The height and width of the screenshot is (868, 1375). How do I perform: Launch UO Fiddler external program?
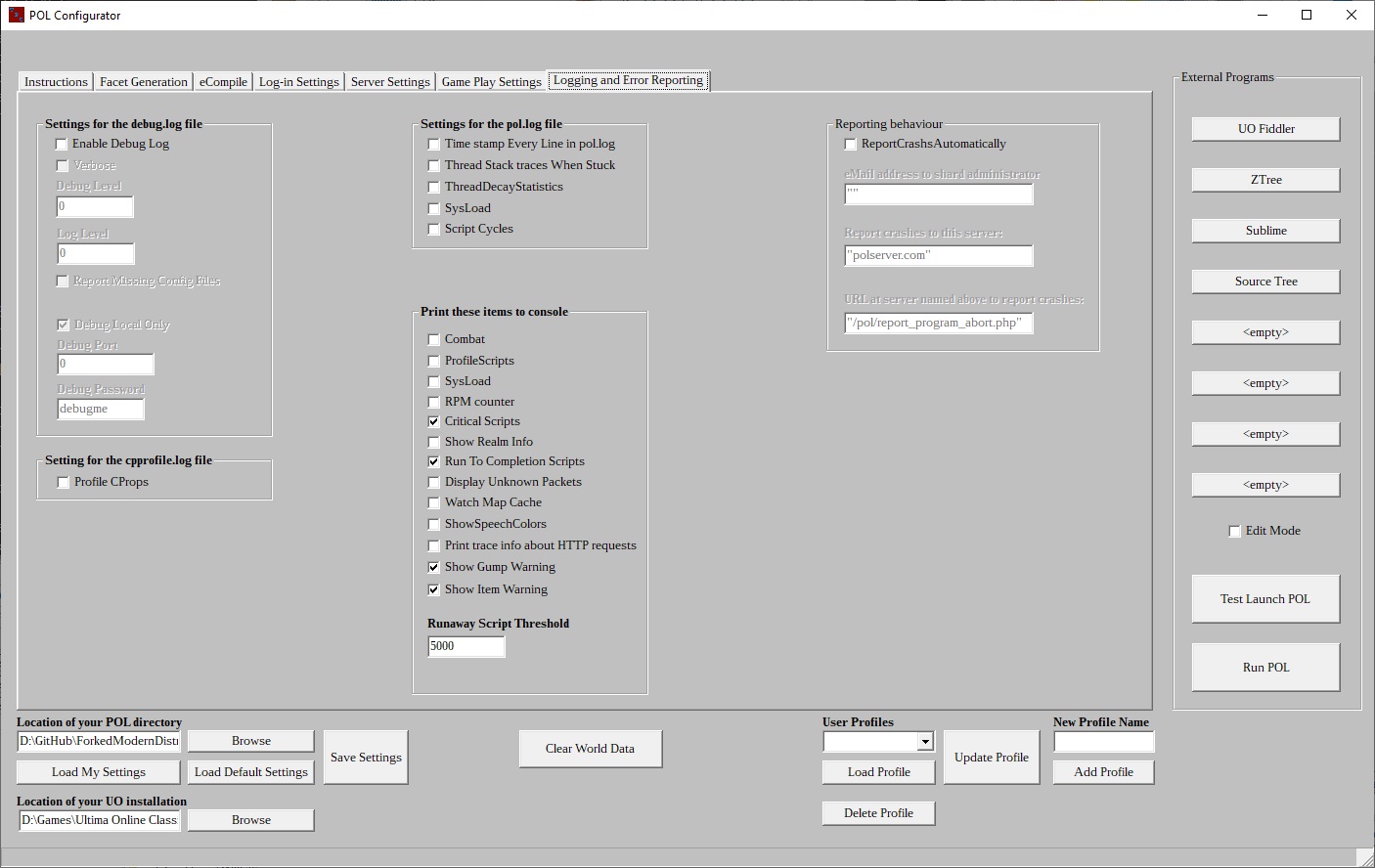pyautogui.click(x=1265, y=129)
